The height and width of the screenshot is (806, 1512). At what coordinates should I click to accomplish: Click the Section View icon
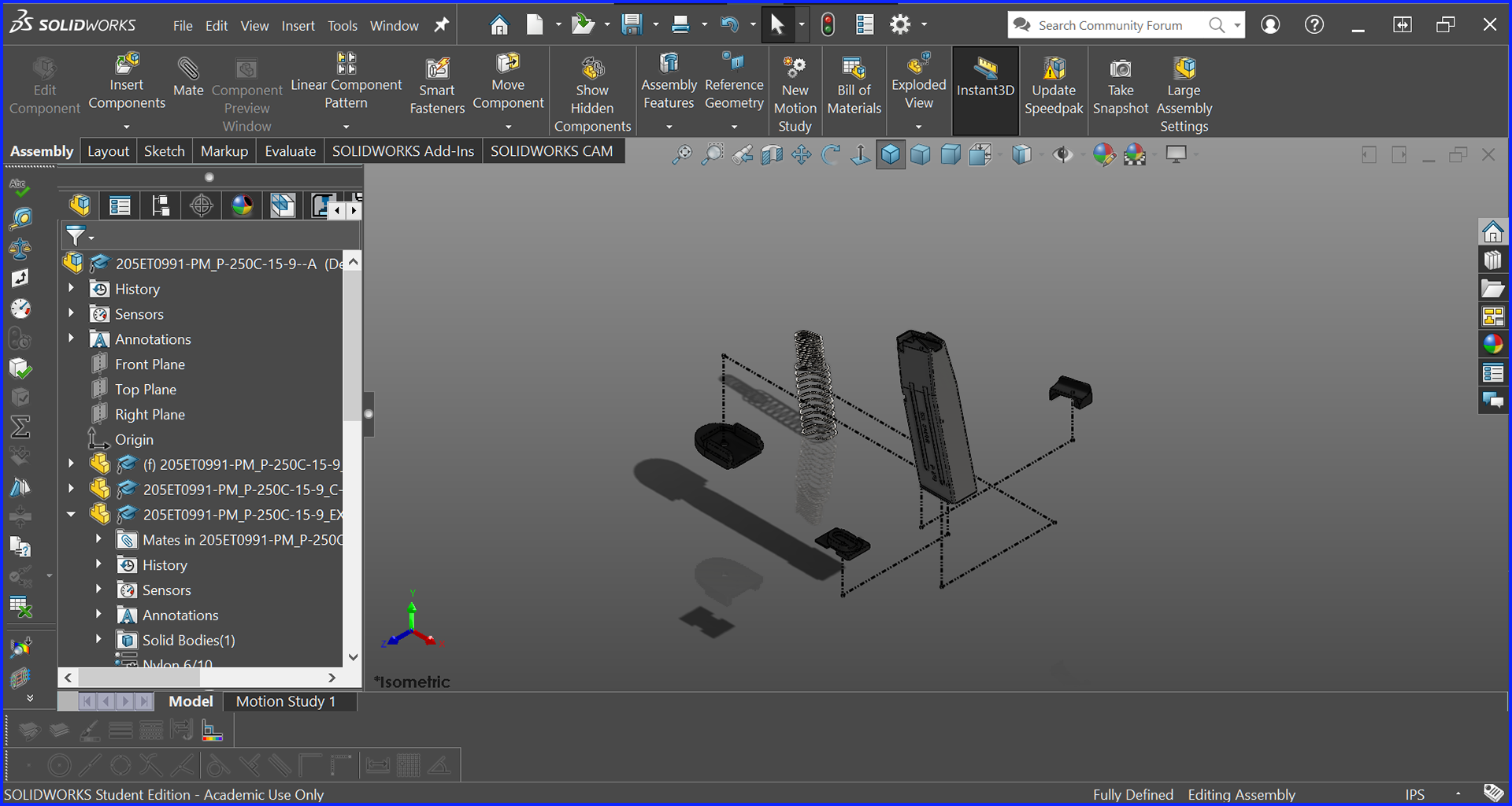[772, 154]
